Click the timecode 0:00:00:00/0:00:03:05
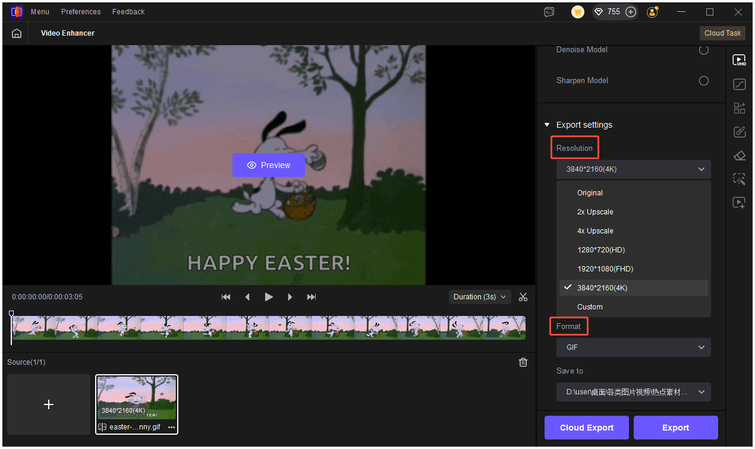The image size is (755, 449). (x=47, y=297)
